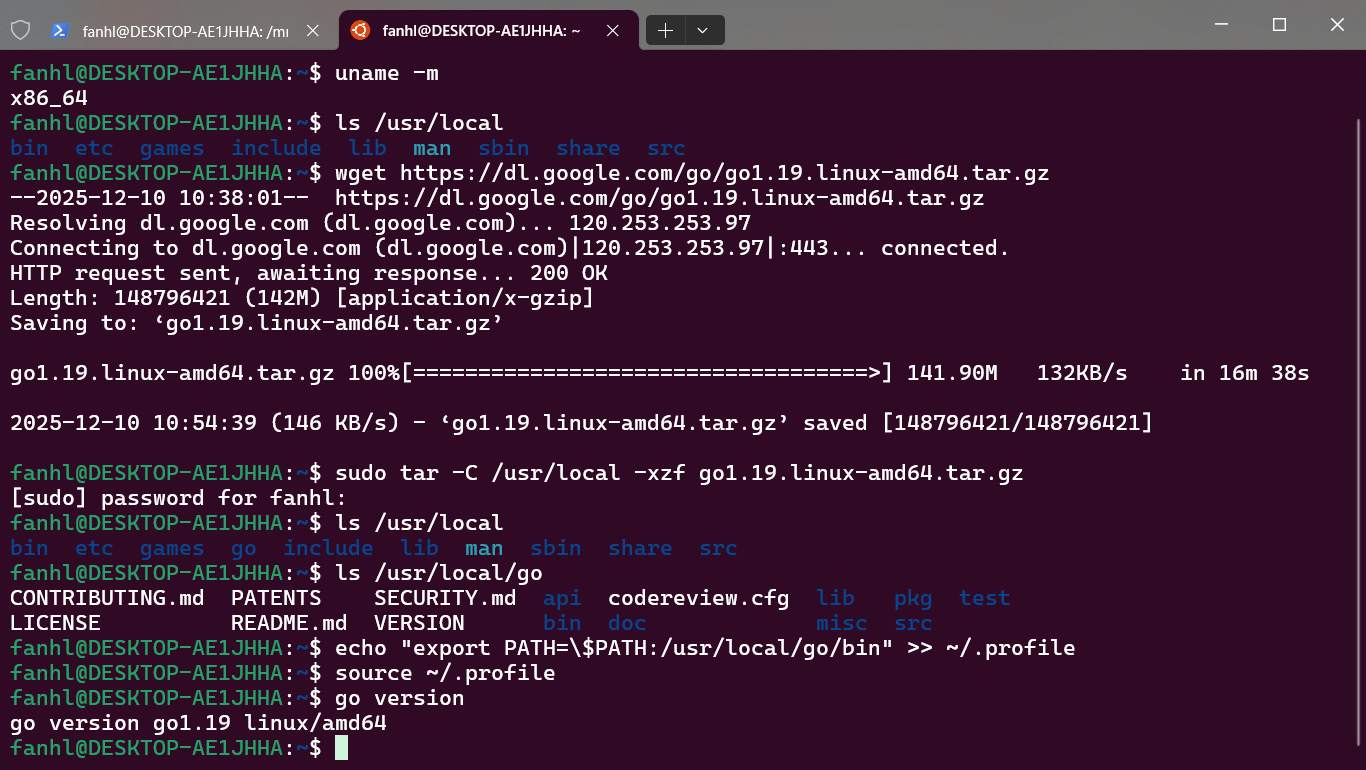Close the active Ubuntu home directory tab
The width and height of the screenshot is (1366, 770).
613,30
